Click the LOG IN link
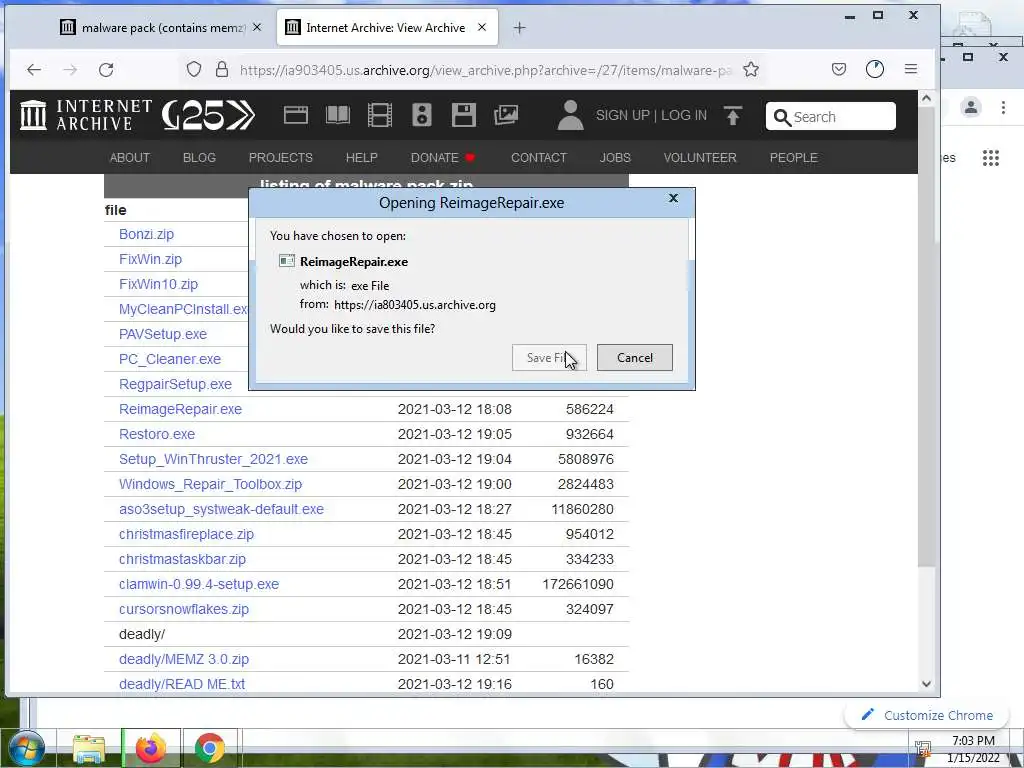The image size is (1024, 768). click(683, 115)
